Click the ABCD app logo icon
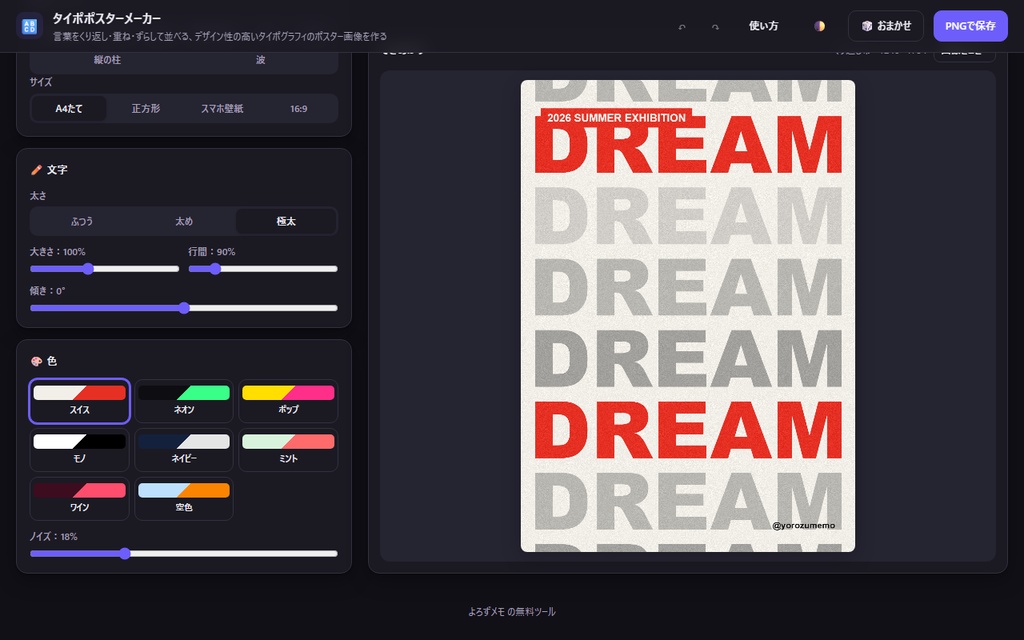1024x640 pixels. pos(29,26)
